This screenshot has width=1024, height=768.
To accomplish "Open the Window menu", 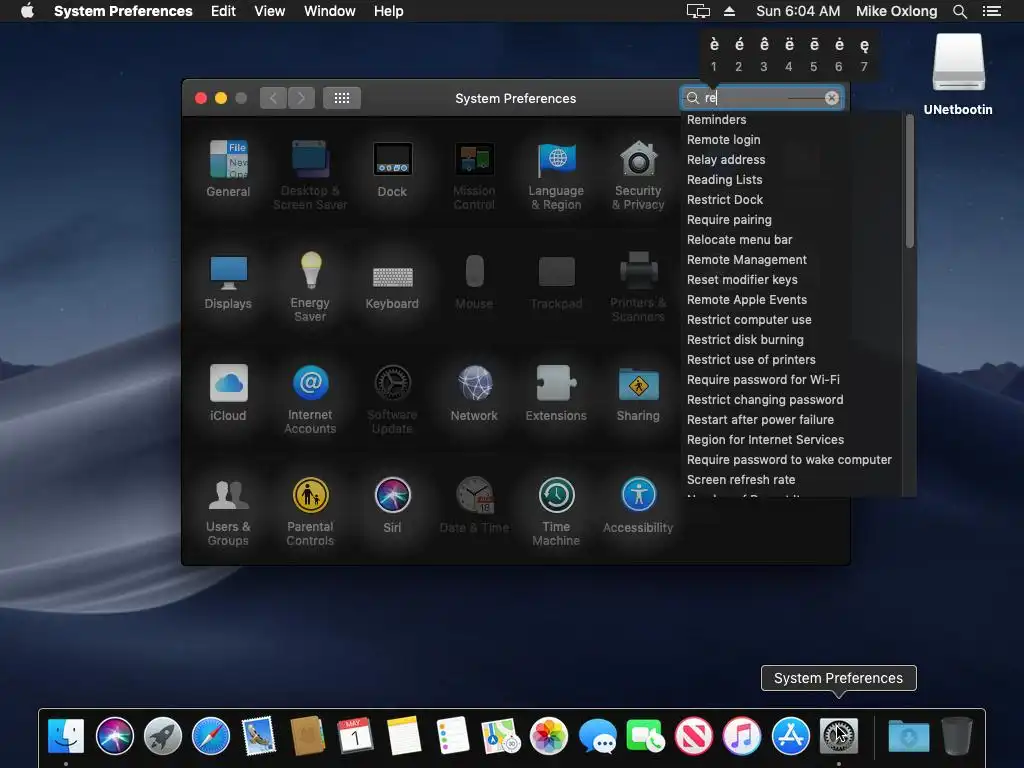I will (330, 11).
